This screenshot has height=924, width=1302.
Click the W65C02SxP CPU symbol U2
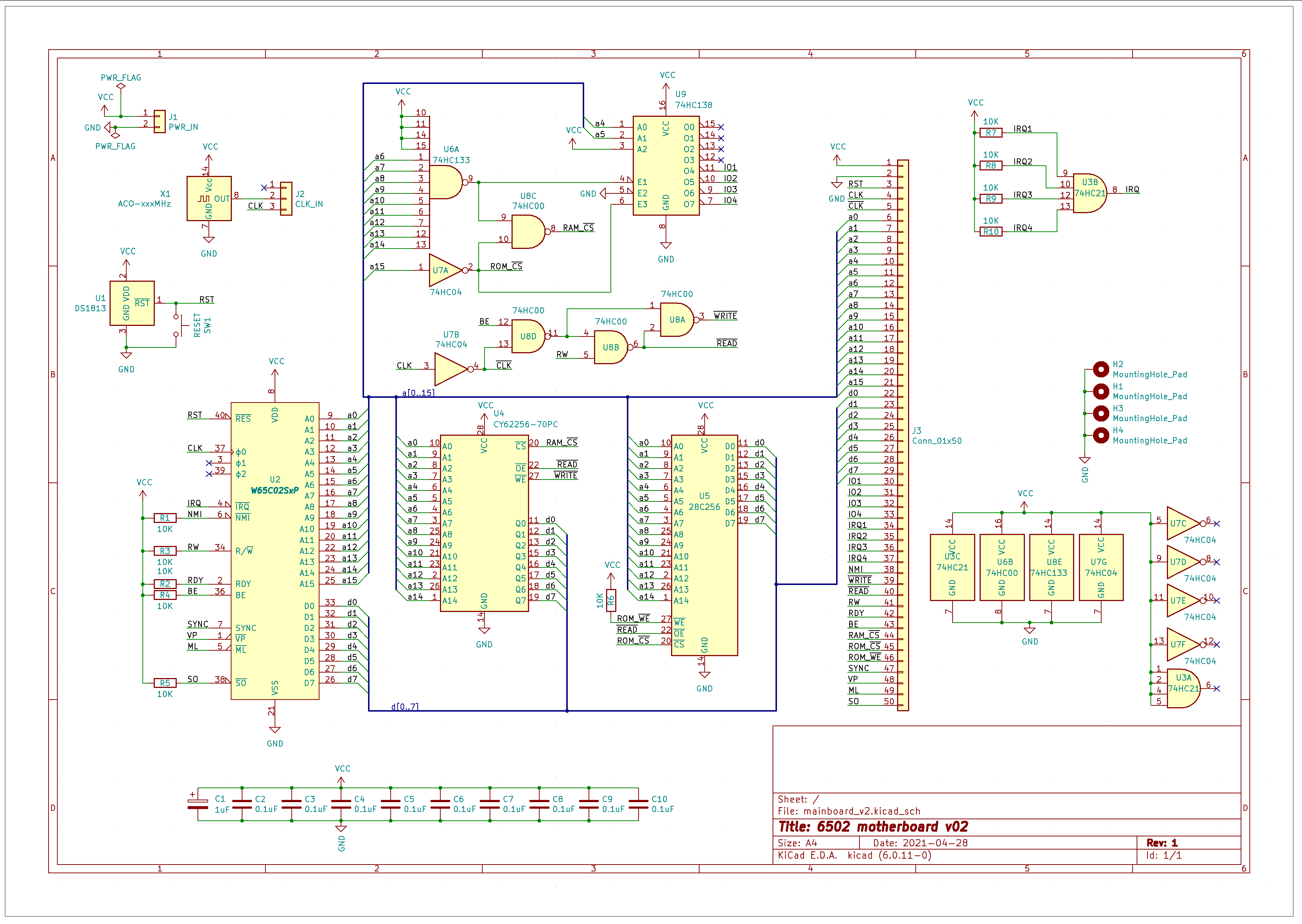point(275,551)
